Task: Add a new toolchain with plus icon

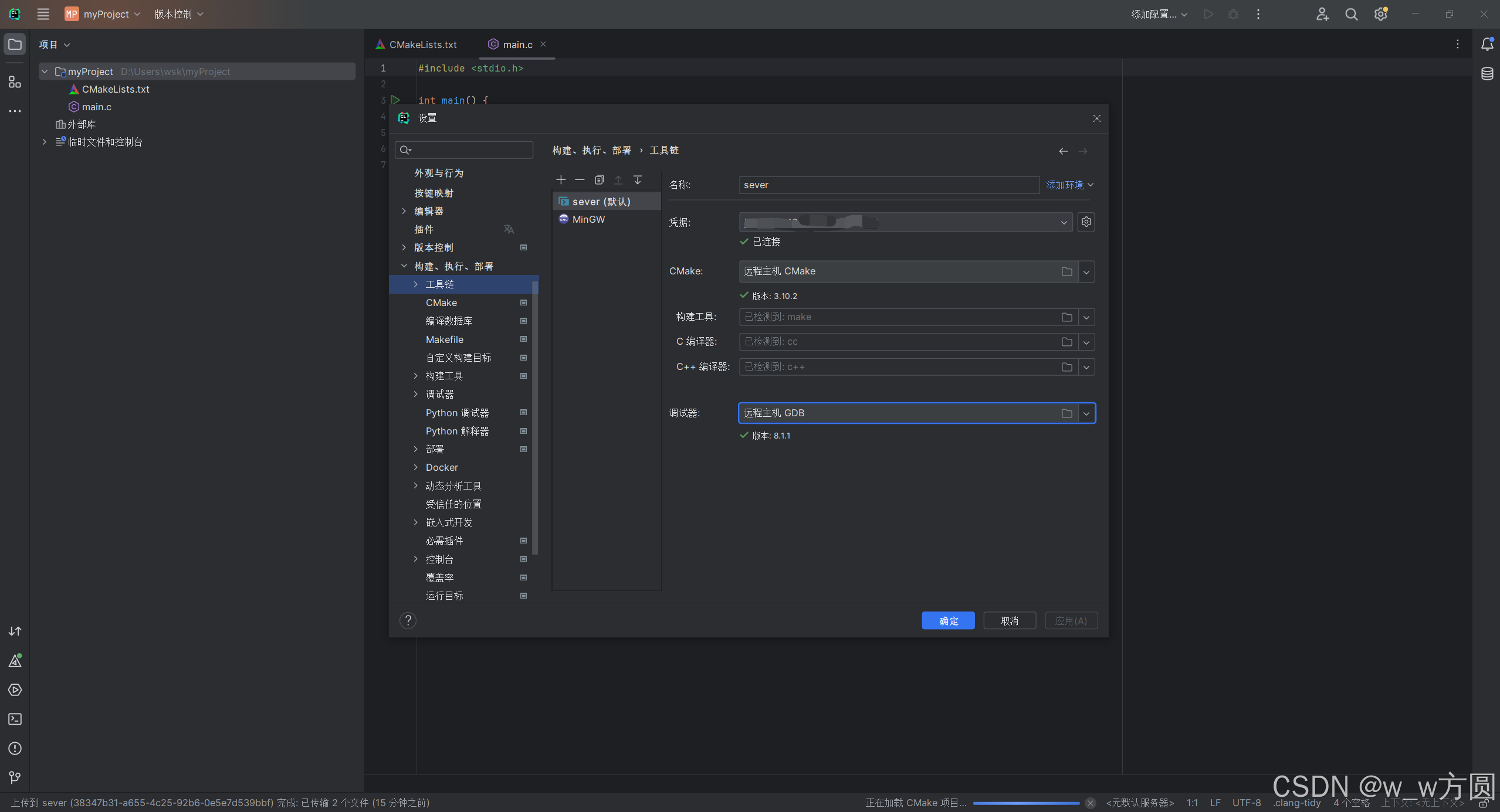Action: click(x=561, y=179)
